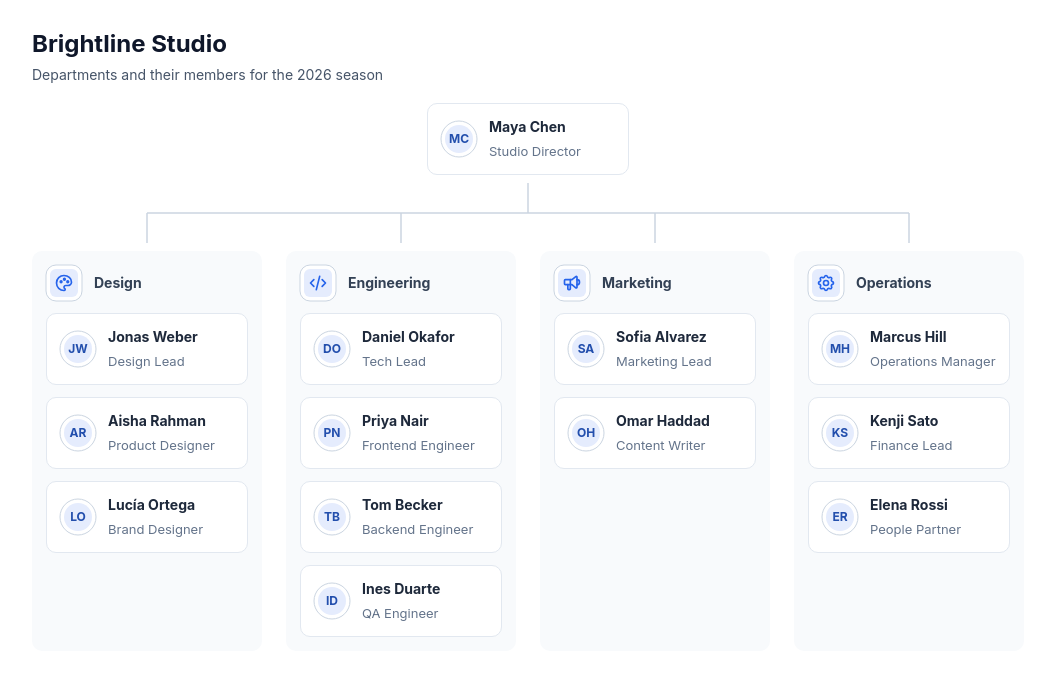This screenshot has height=683, width=1056.
Task: Click the 2026 season subtitle text
Action: coord(207,75)
